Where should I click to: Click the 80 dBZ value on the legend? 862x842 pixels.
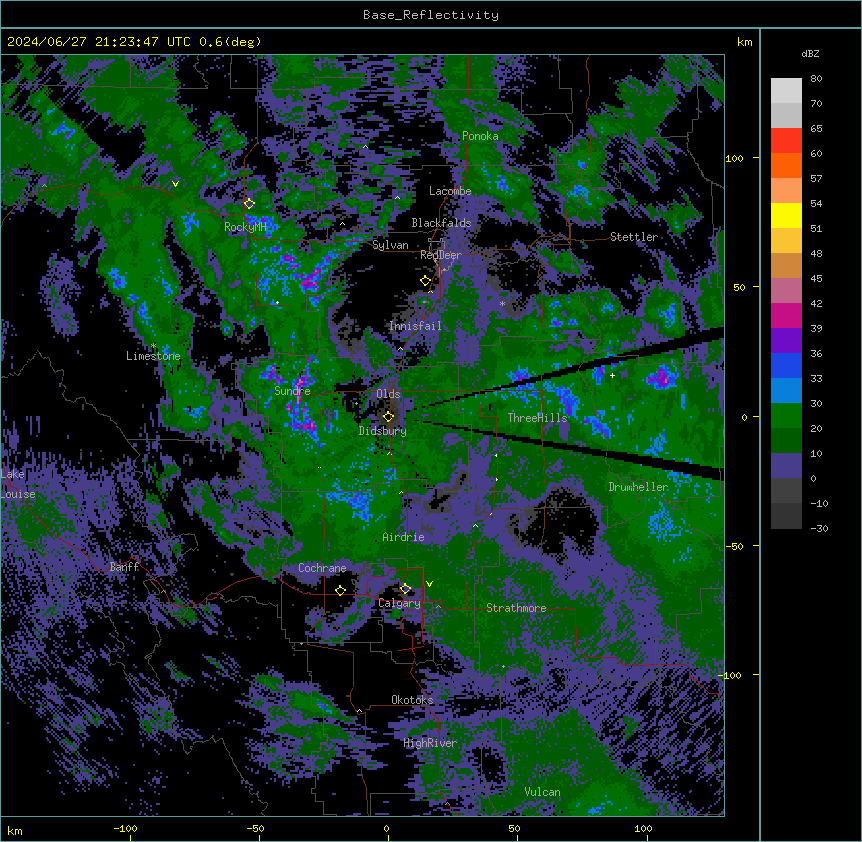[x=816, y=79]
